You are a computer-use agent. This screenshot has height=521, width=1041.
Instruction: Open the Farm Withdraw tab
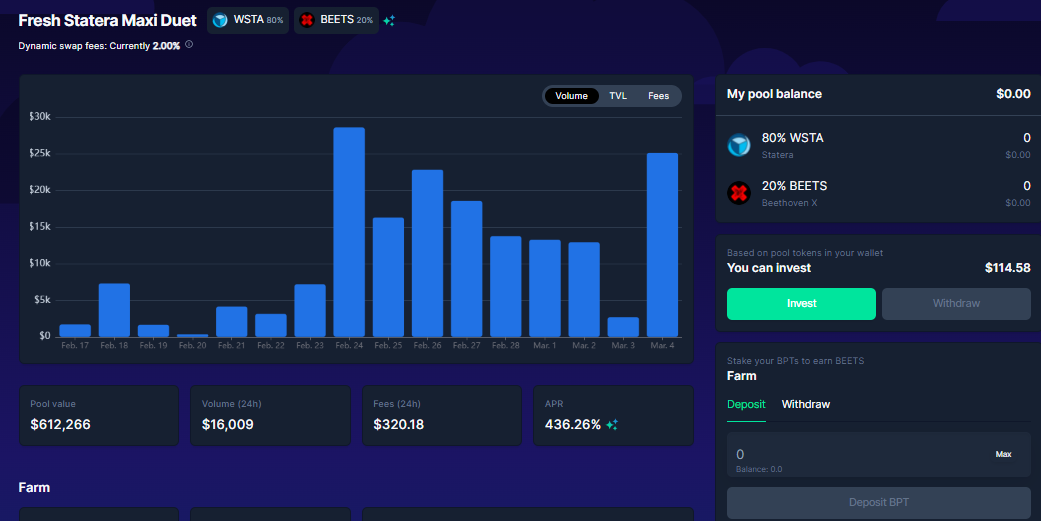806,405
